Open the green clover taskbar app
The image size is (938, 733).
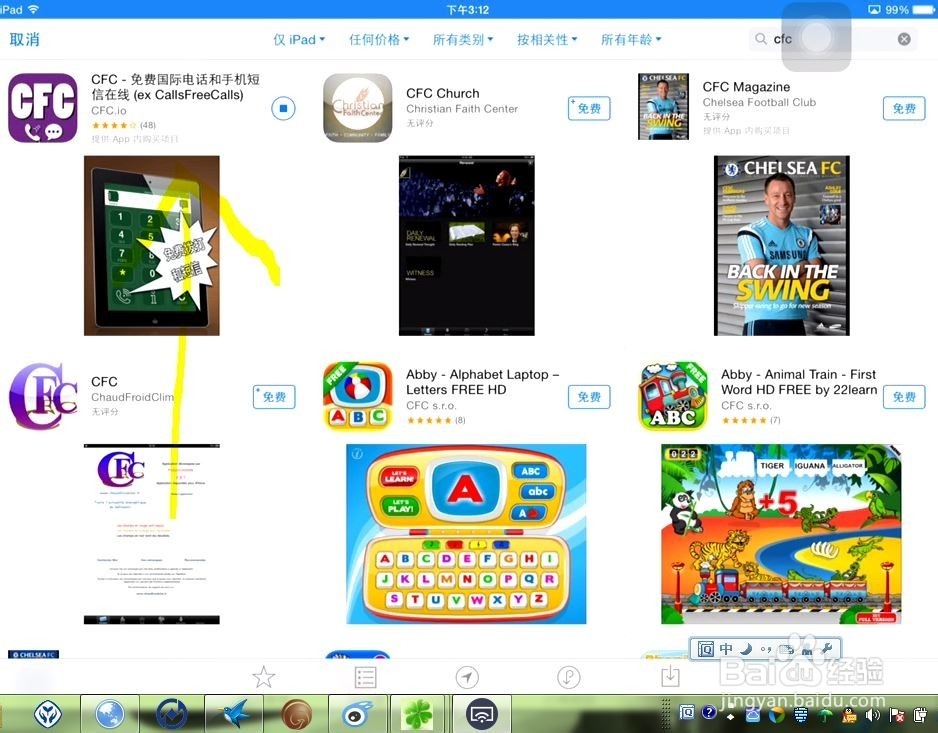(418, 713)
